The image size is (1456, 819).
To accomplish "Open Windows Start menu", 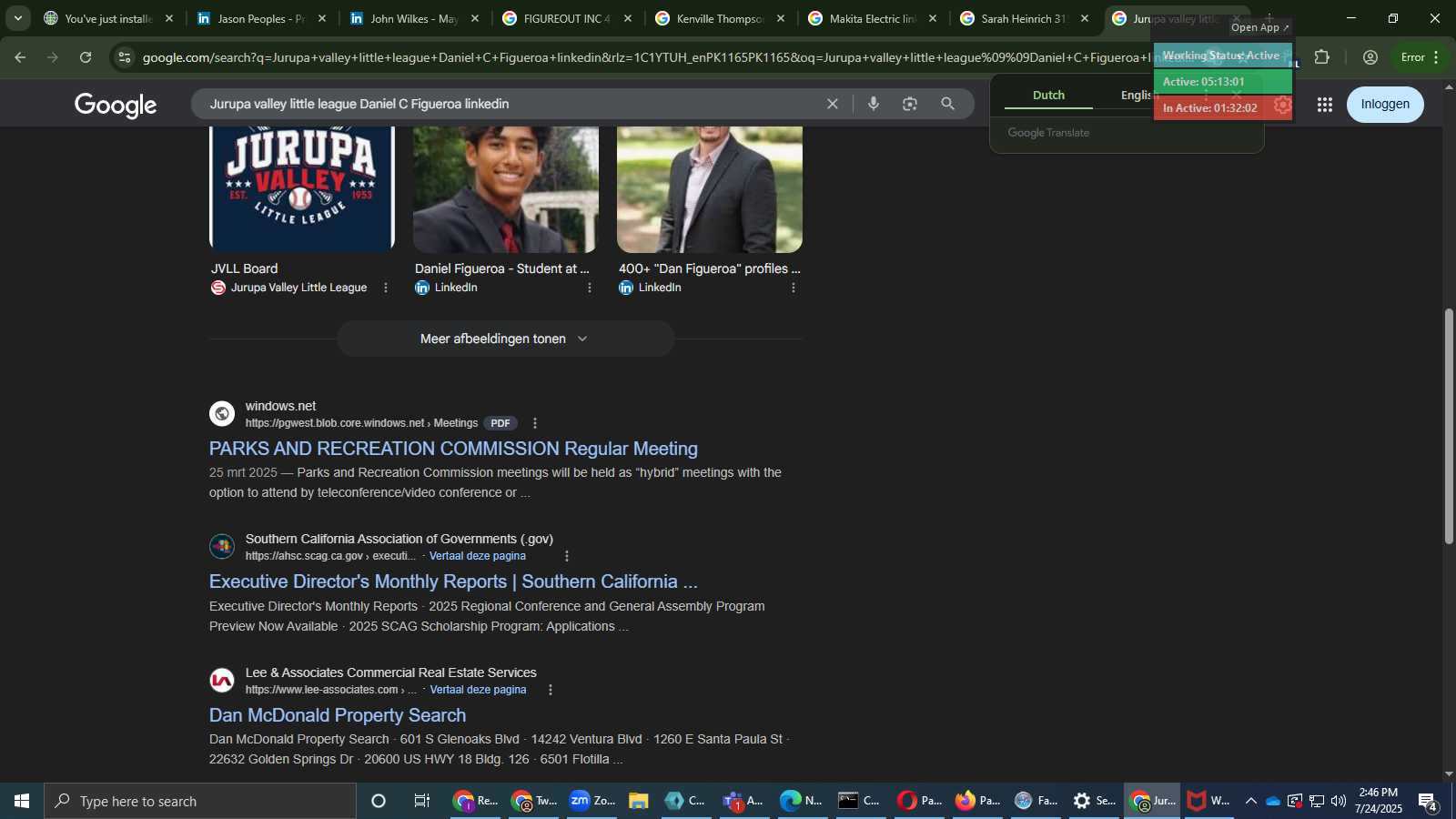I will 22,801.
